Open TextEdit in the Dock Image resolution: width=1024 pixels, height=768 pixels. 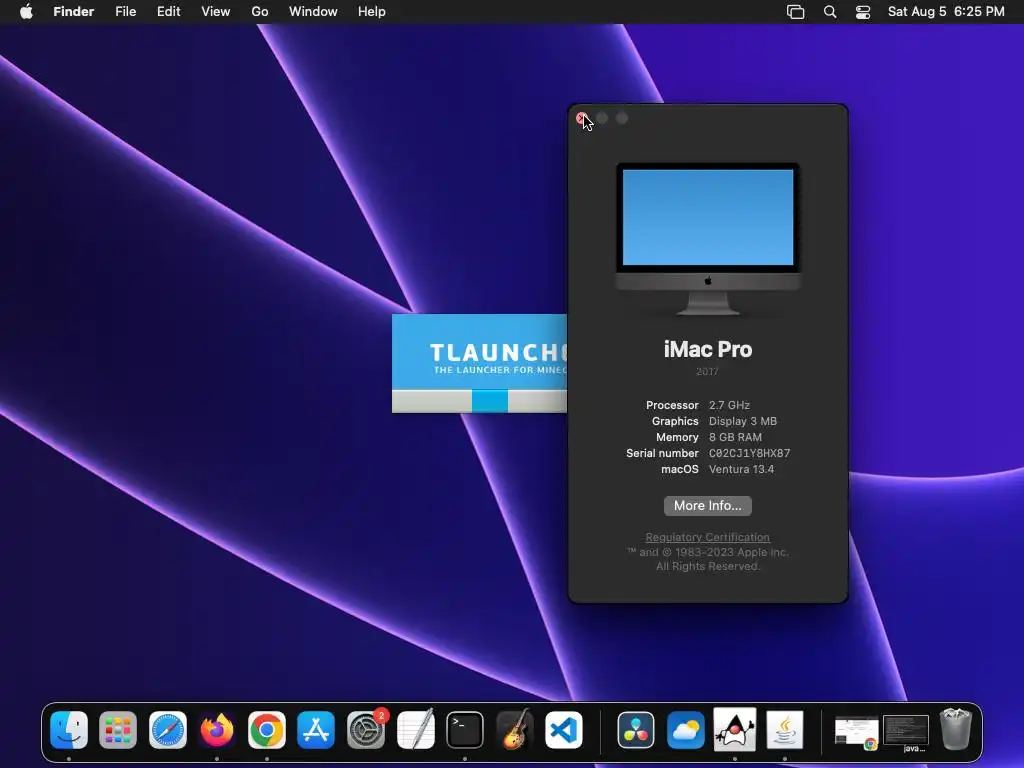coord(415,729)
